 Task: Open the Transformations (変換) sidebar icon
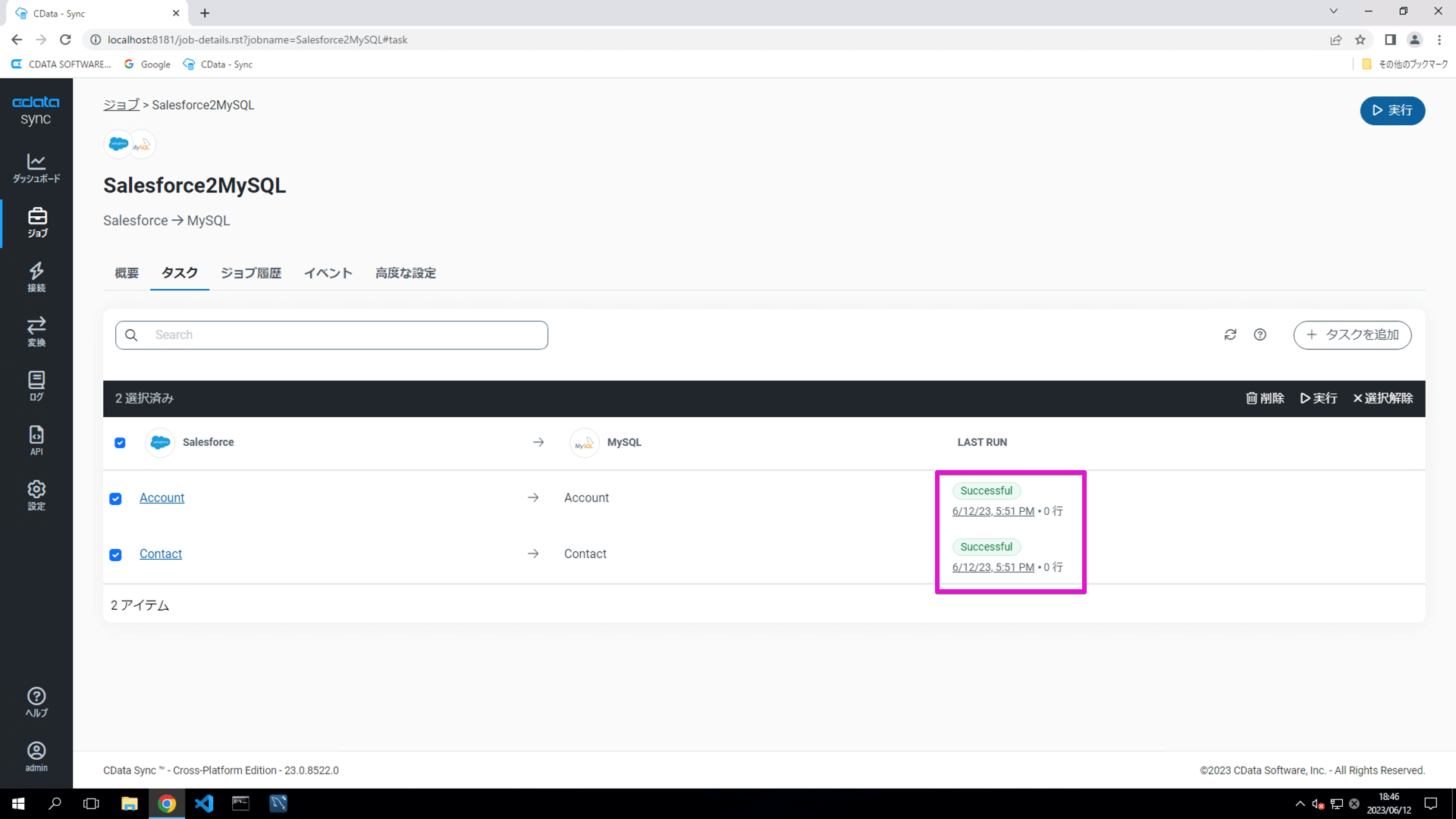[36, 331]
